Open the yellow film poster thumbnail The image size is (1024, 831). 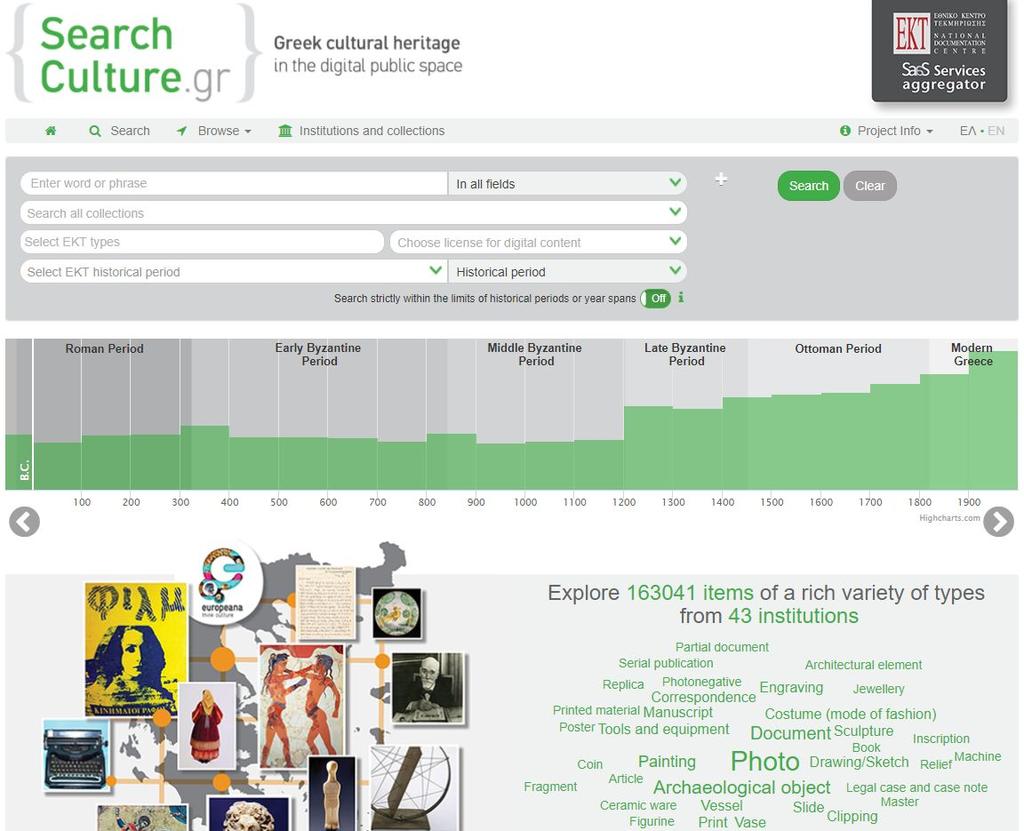pos(136,649)
